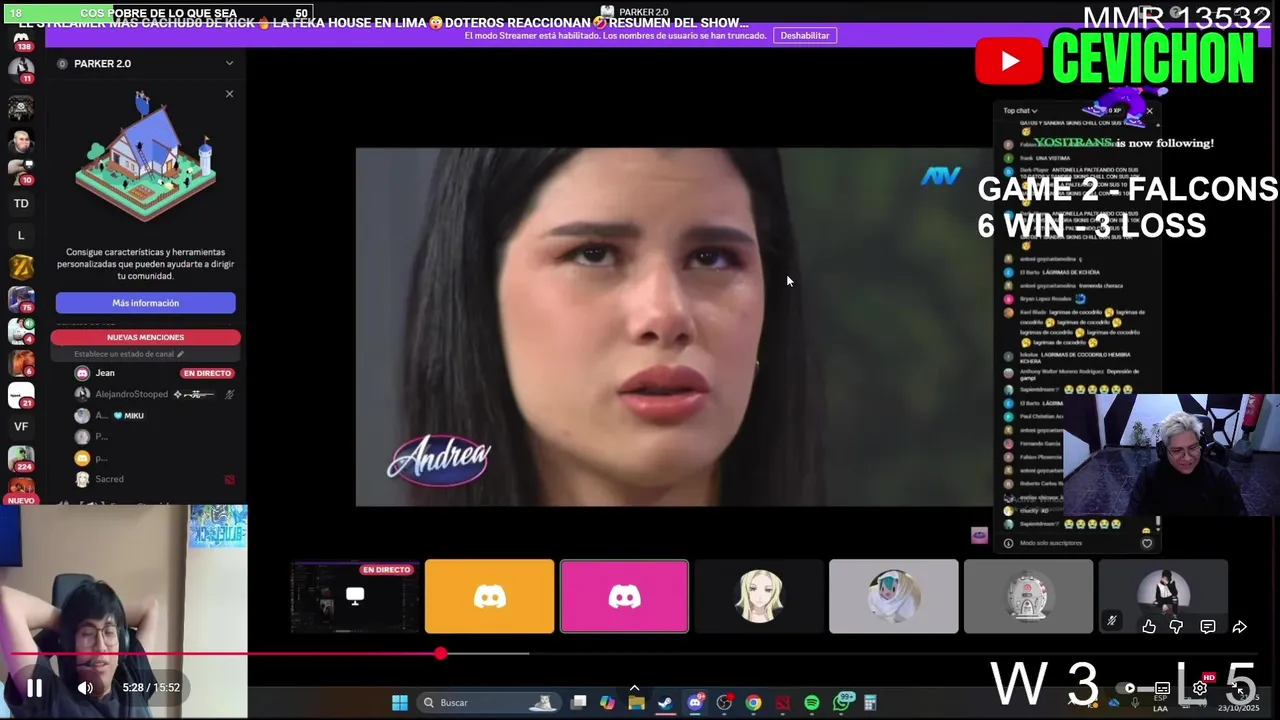The height and width of the screenshot is (720, 1280).
Task: Open the Discord home icon with 138 badge
Action: point(21,42)
